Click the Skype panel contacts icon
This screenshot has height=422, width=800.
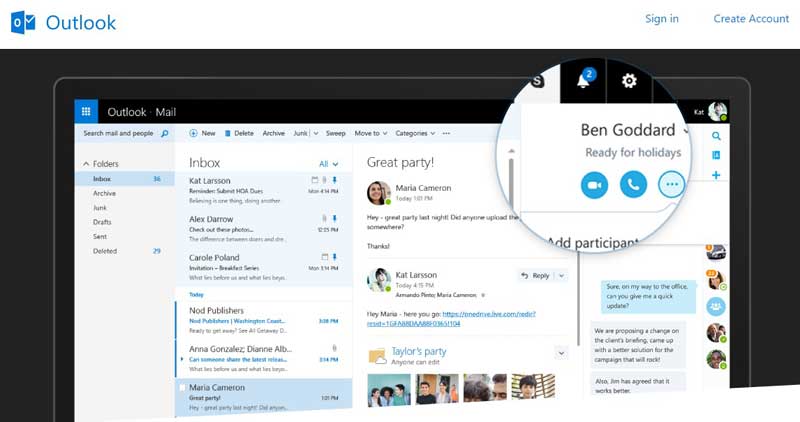tap(716, 155)
